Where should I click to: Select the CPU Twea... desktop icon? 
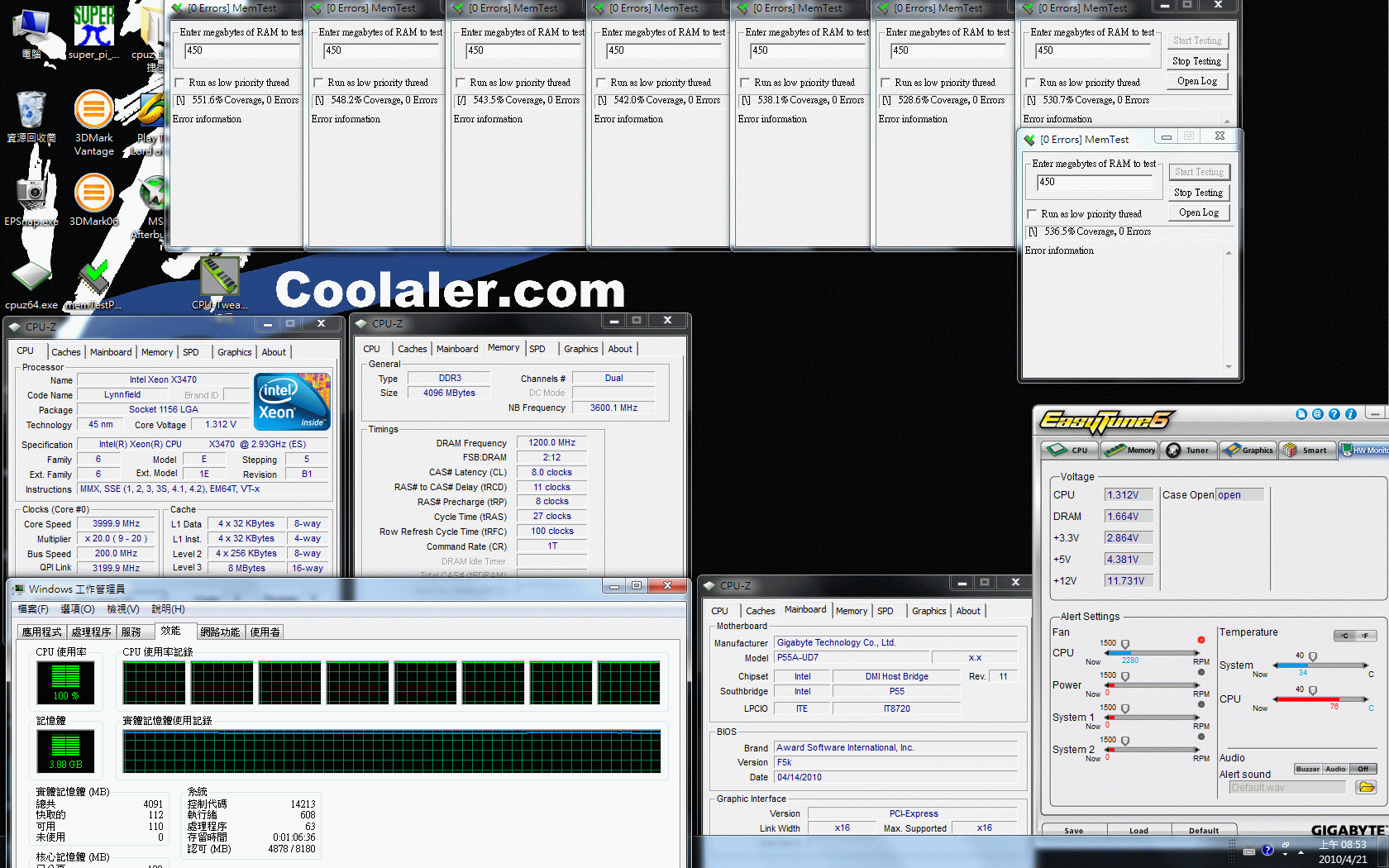[x=219, y=284]
